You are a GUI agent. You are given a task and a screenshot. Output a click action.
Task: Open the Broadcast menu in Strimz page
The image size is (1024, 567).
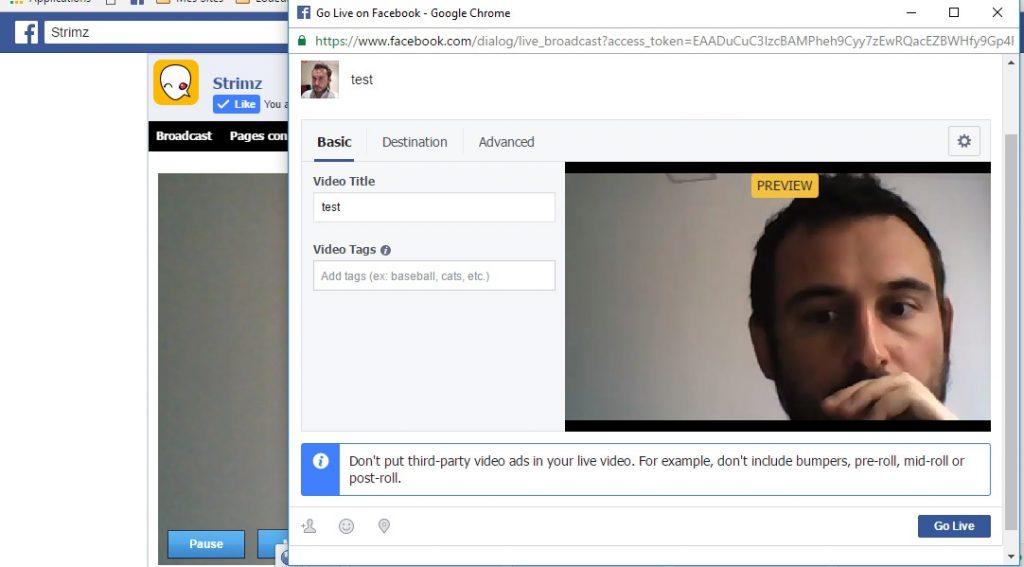(x=184, y=136)
